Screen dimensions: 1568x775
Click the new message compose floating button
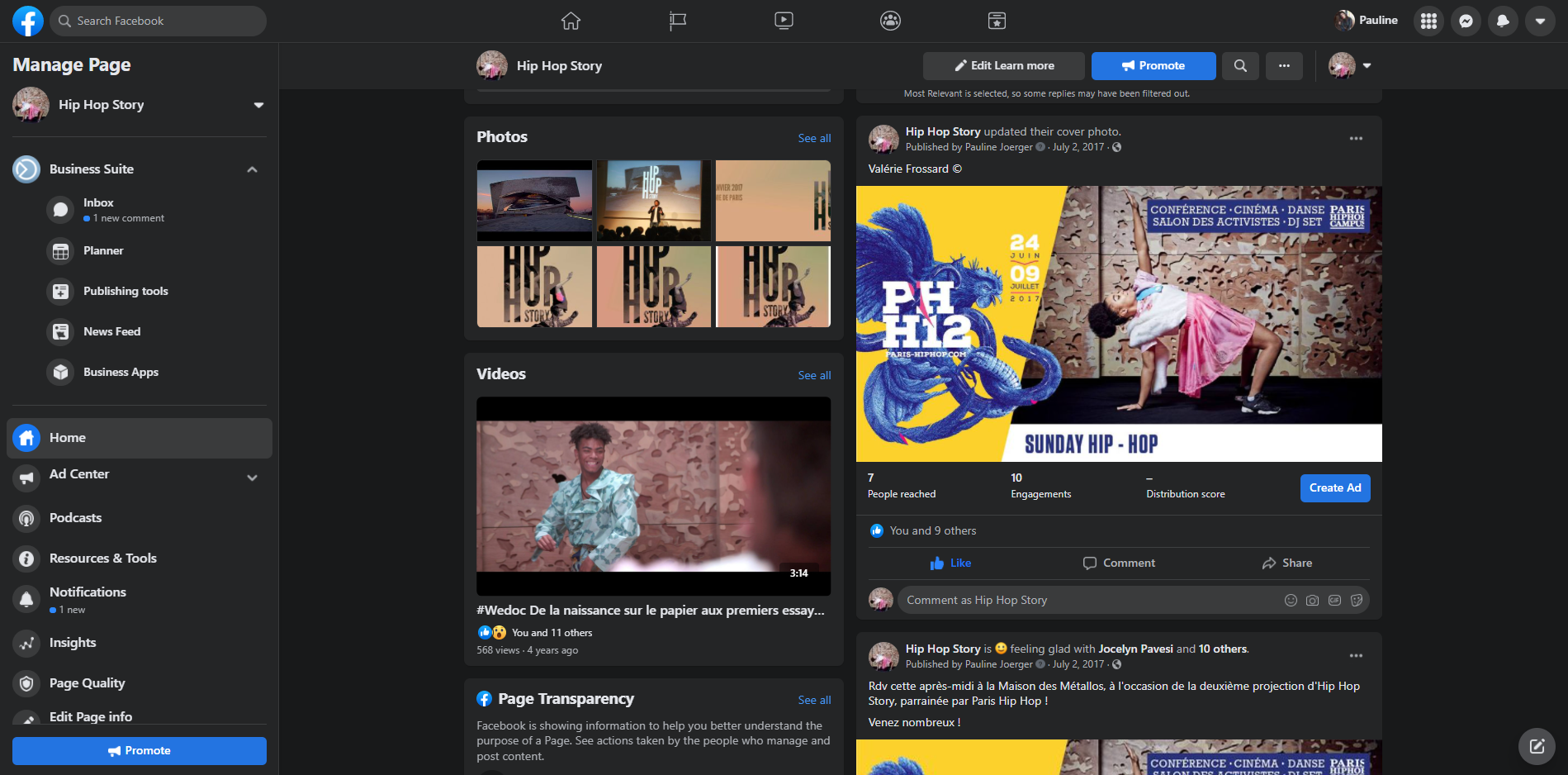click(1537, 746)
